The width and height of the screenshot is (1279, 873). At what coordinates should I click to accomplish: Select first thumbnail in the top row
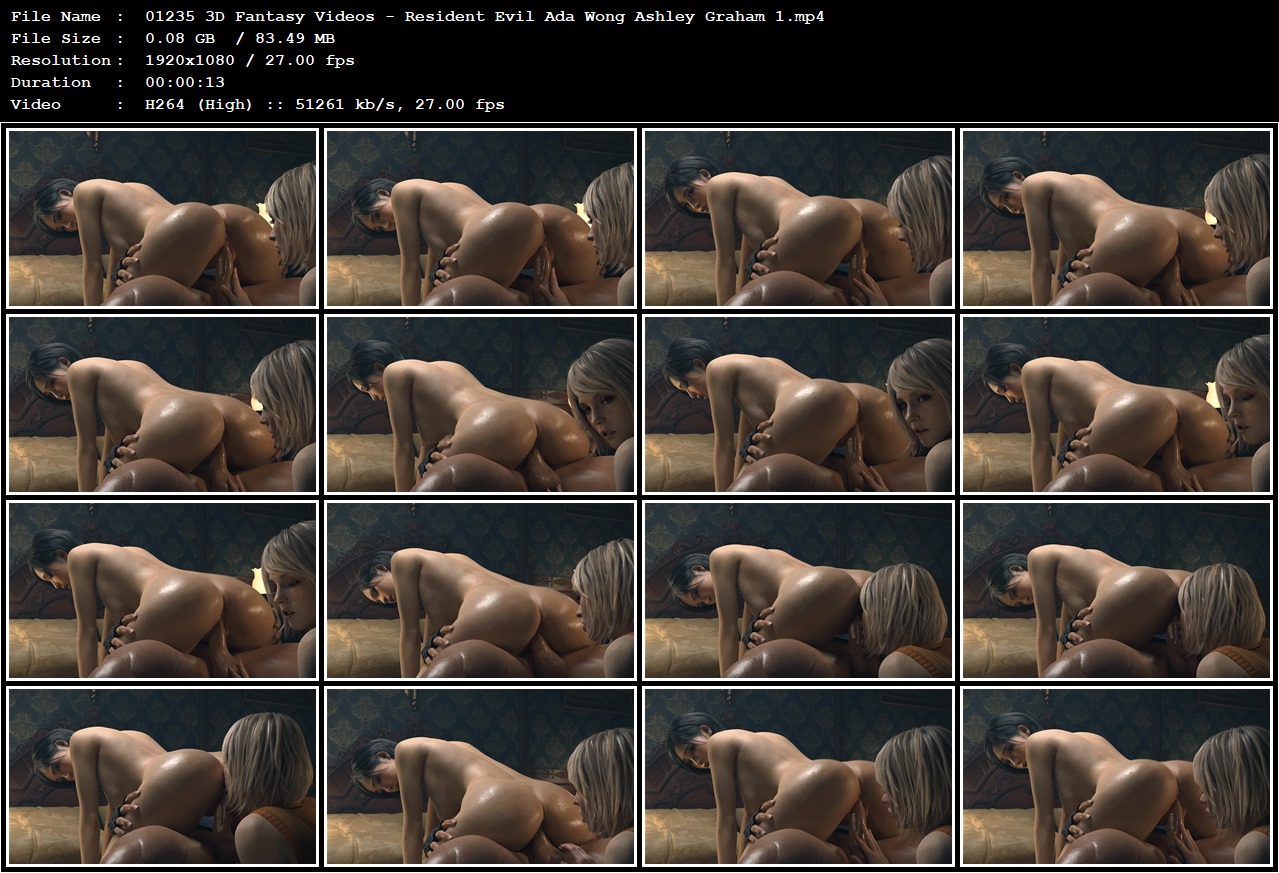tap(162, 217)
